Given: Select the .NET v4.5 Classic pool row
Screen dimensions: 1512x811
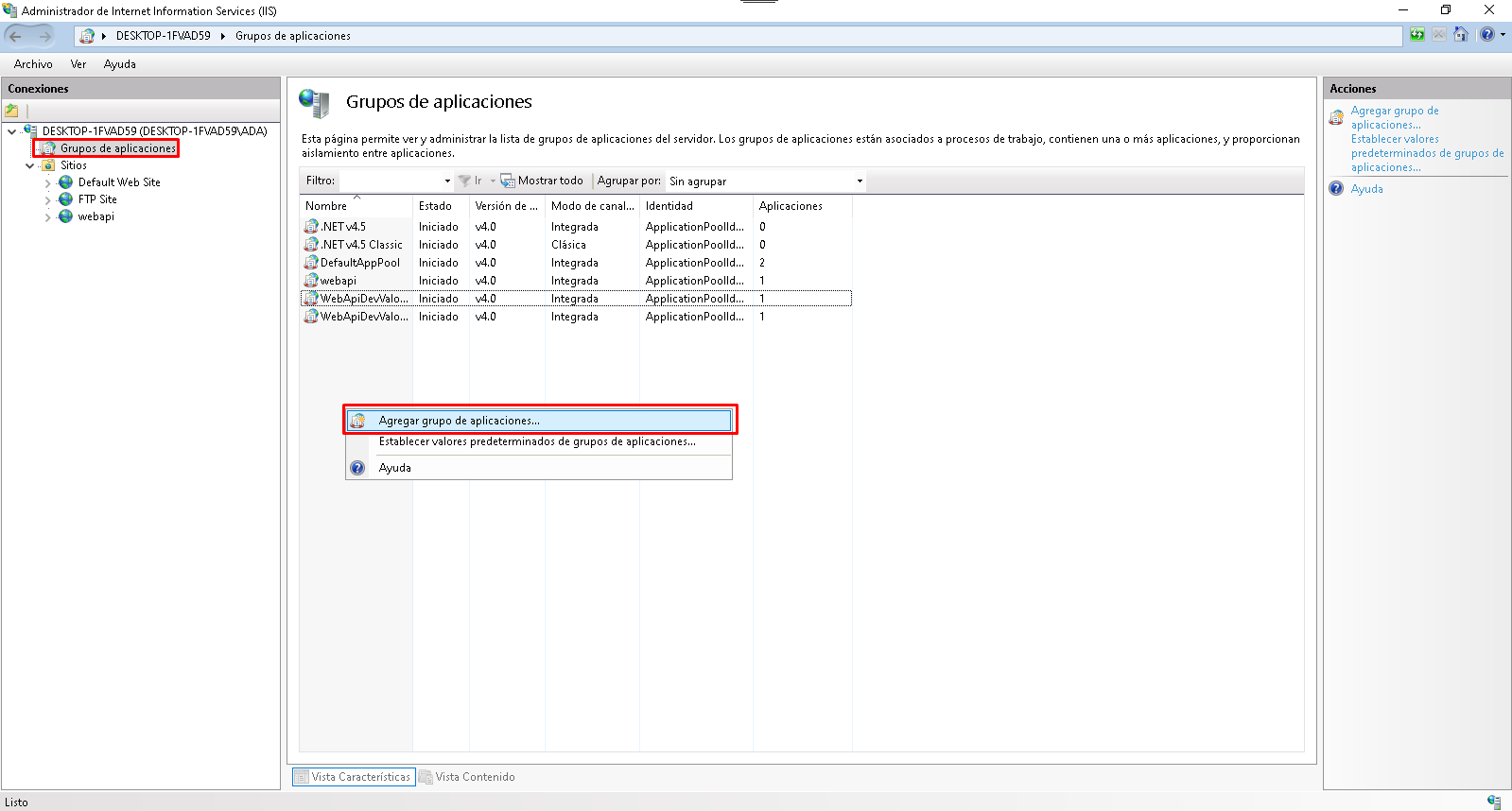Looking at the screenshot, I should click(362, 245).
